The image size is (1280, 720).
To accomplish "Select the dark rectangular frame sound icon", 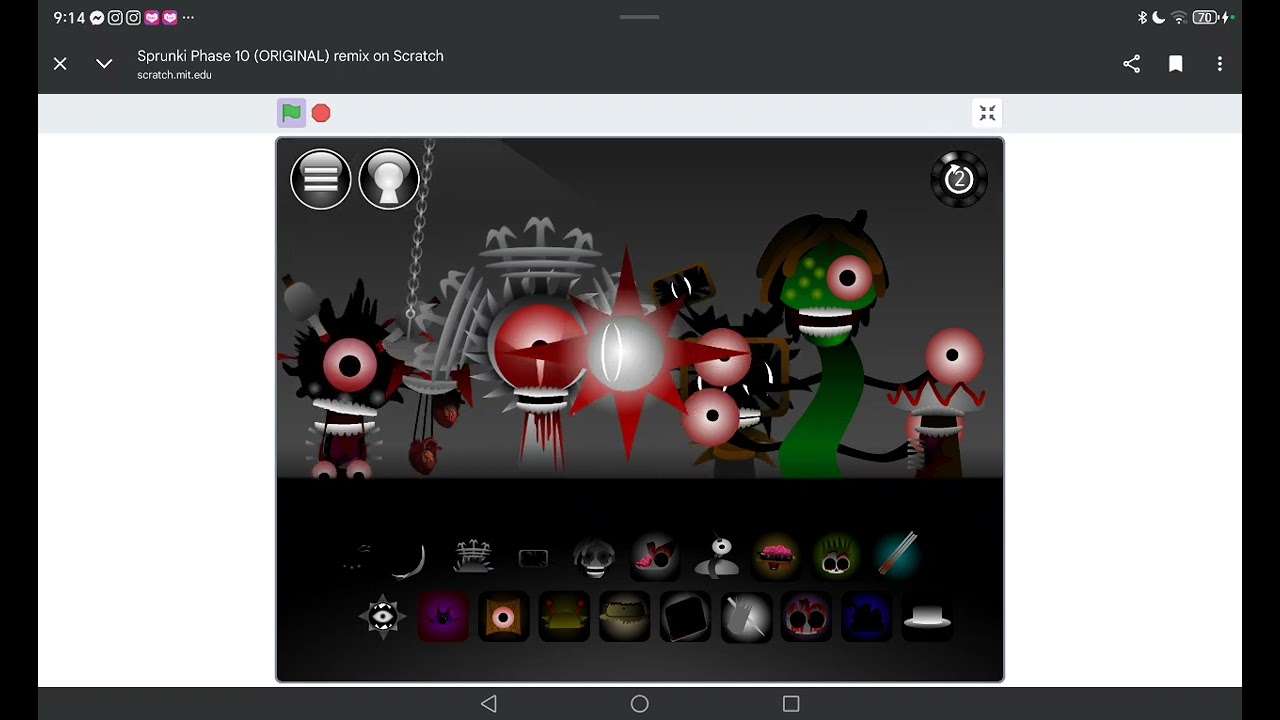I will click(533, 558).
